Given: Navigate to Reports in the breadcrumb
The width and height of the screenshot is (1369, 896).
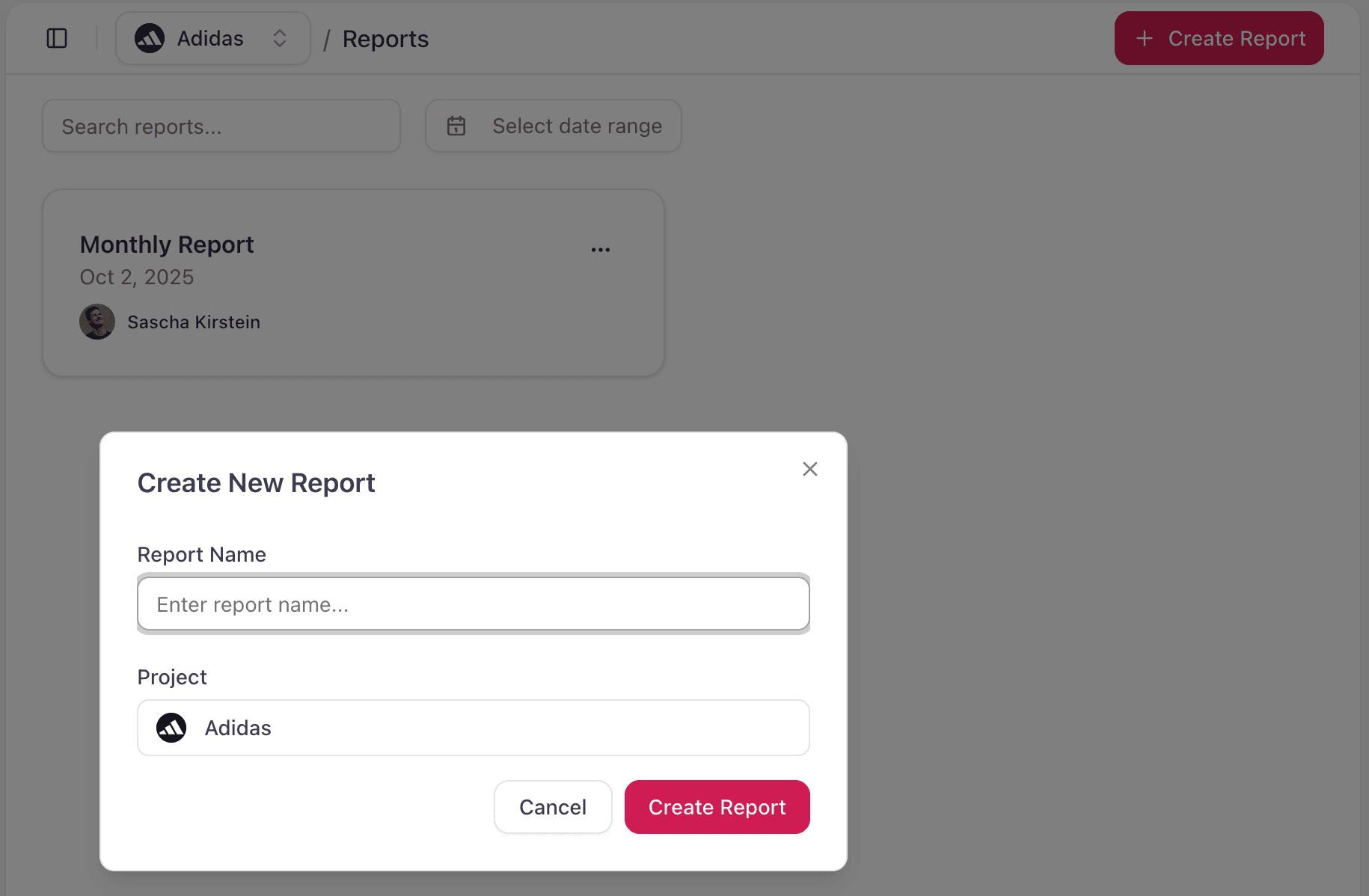Looking at the screenshot, I should [x=385, y=38].
